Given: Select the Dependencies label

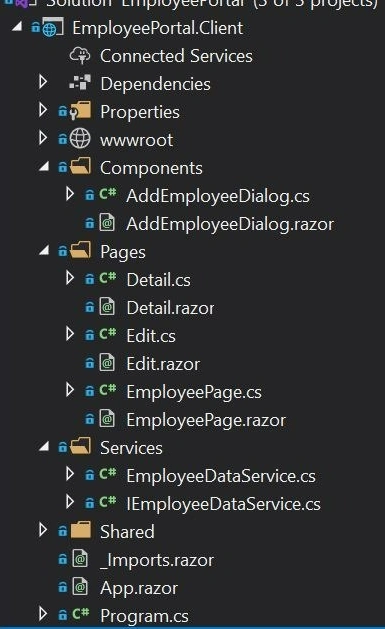Looking at the screenshot, I should click(x=156, y=84).
